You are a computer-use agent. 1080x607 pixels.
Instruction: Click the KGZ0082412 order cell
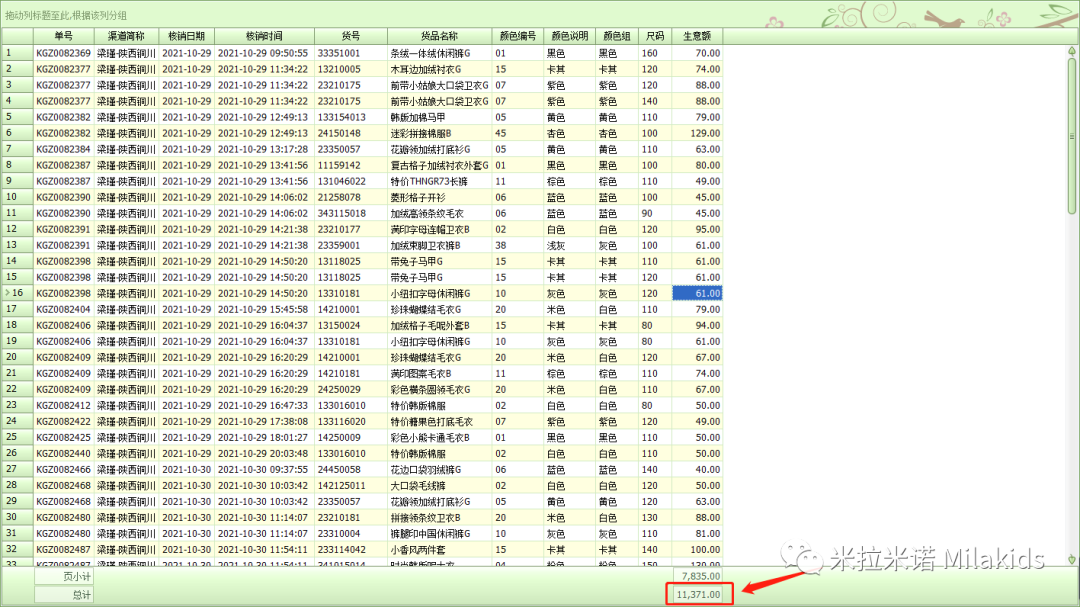[63, 406]
